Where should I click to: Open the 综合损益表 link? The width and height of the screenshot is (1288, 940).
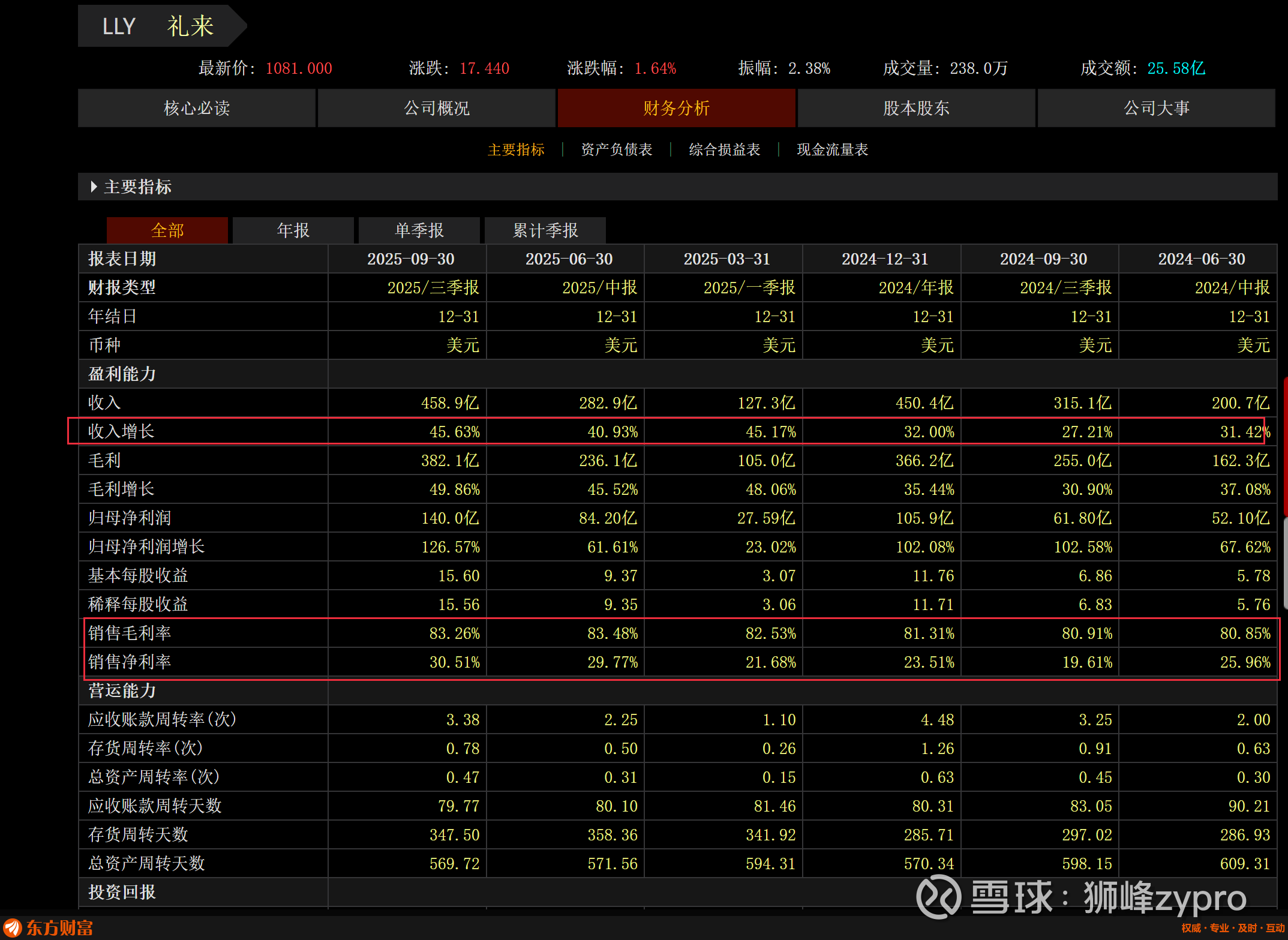pos(724,149)
